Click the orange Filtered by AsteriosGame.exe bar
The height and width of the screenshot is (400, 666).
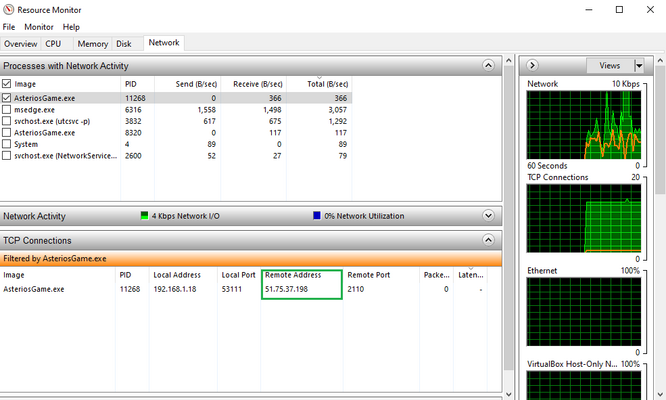coord(251,259)
